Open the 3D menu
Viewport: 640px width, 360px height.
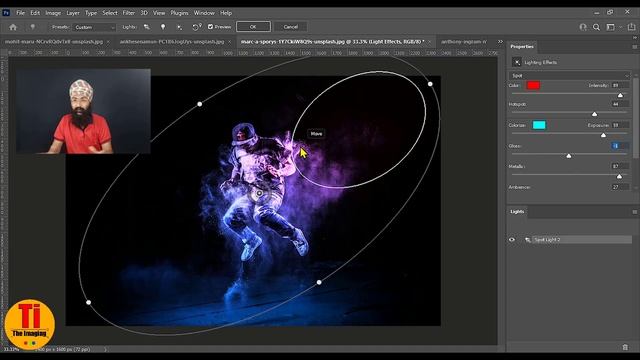pos(144,13)
